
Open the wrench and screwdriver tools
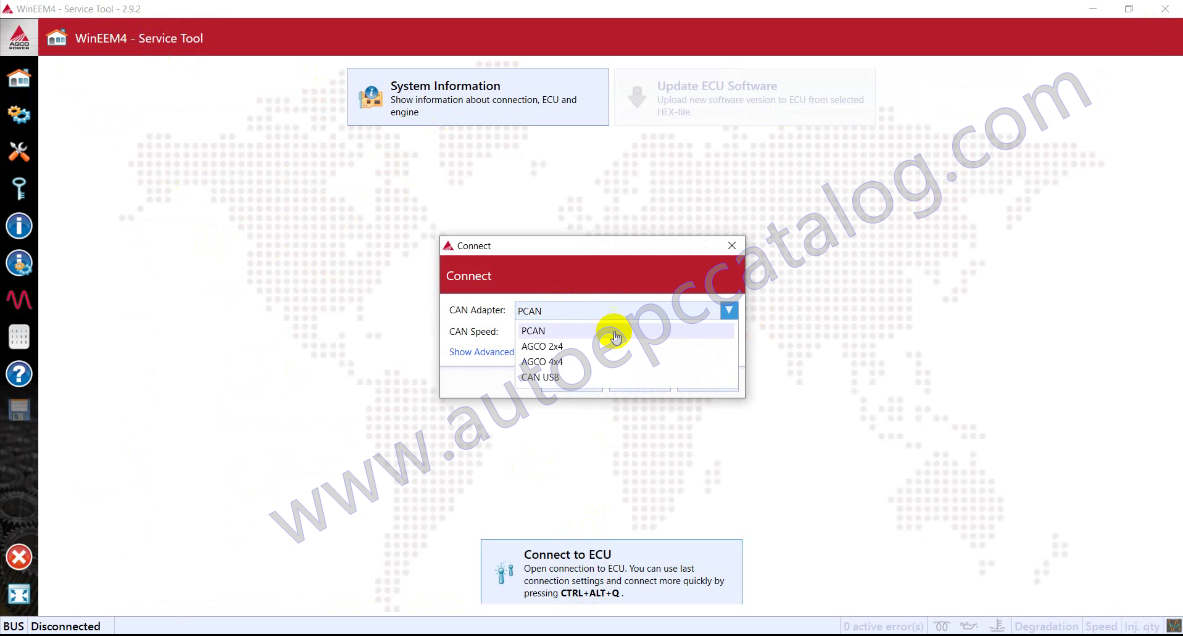pos(19,152)
